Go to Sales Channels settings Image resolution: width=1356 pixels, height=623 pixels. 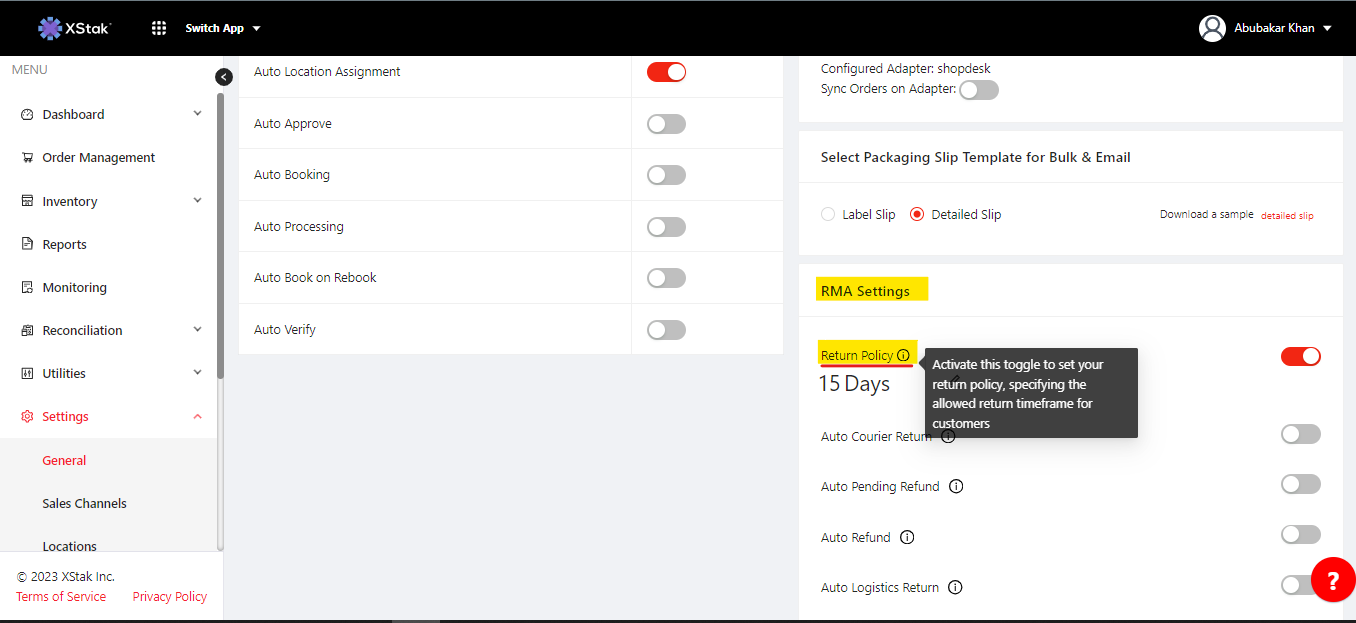[x=84, y=504]
